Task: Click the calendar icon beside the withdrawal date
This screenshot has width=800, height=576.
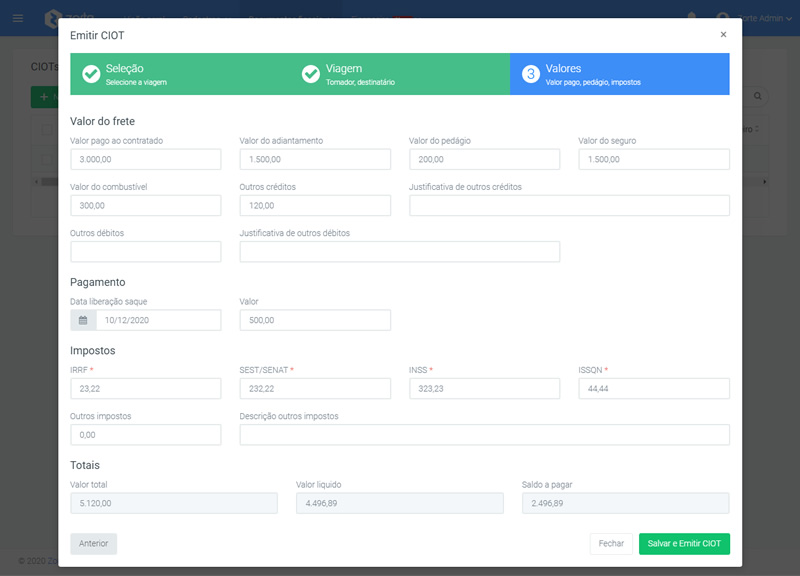Action: coord(83,320)
